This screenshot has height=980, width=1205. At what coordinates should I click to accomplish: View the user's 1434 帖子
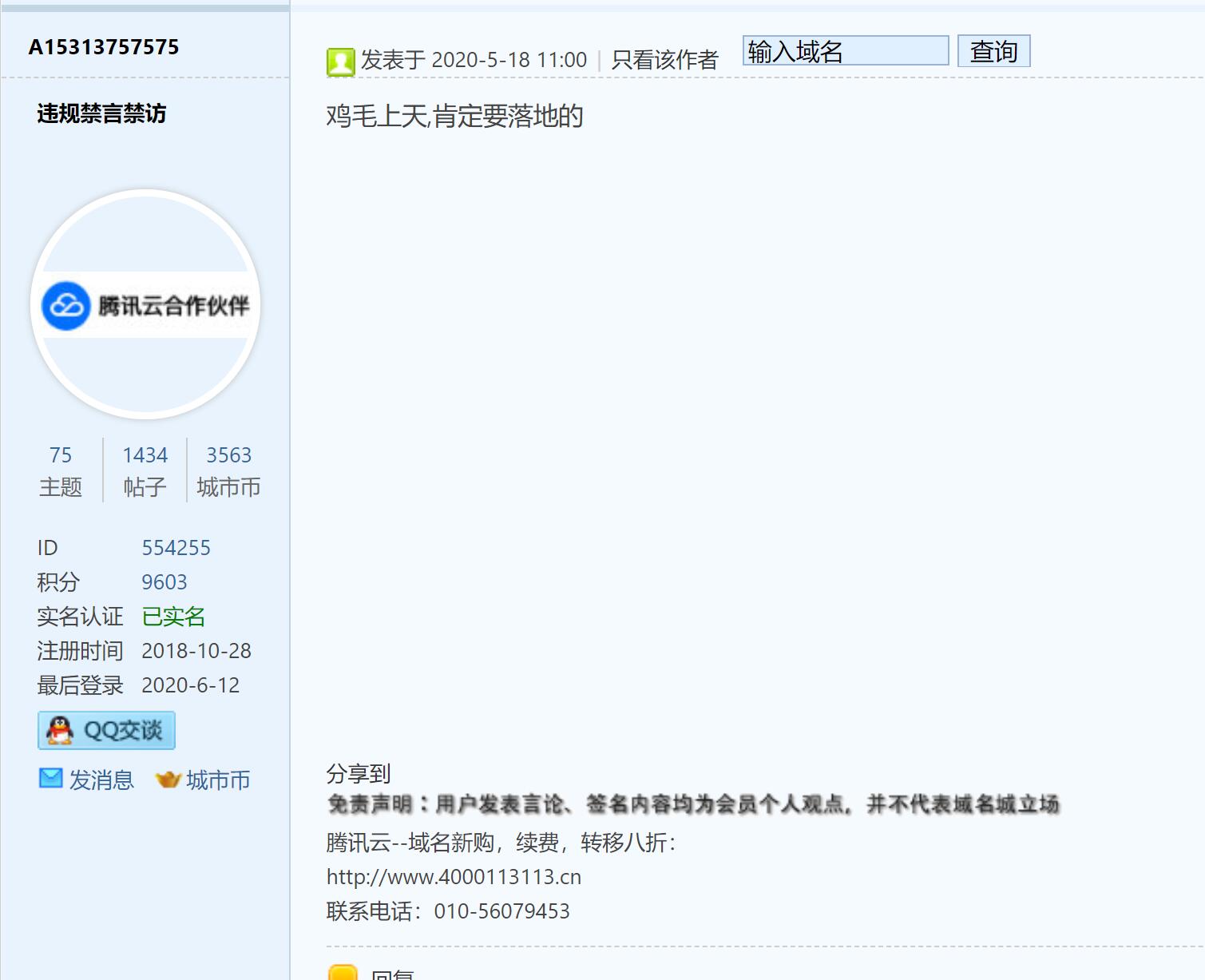[x=144, y=470]
